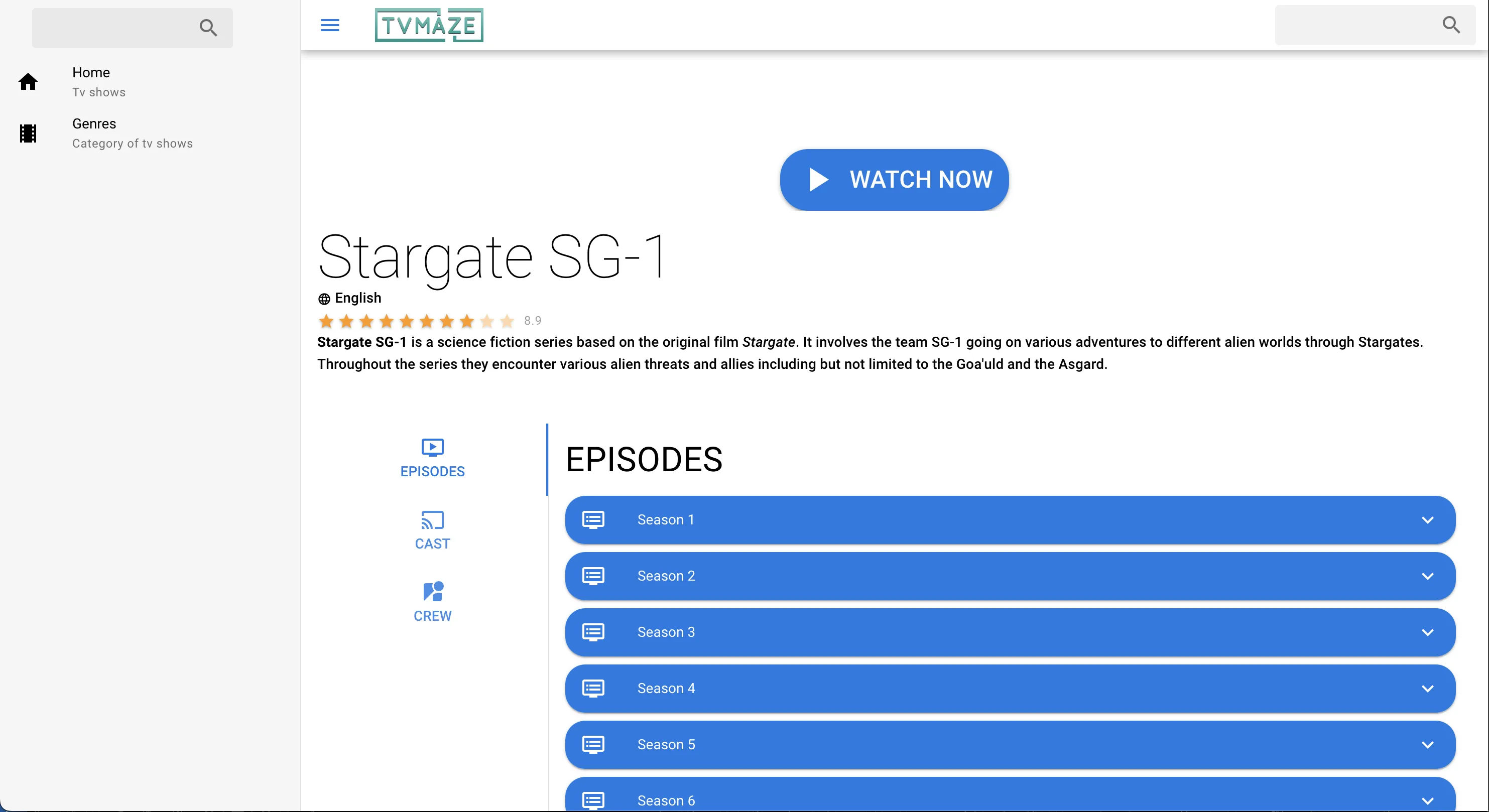Switch to the CREW tab
The width and height of the screenshot is (1489, 812).
pyautogui.click(x=432, y=603)
